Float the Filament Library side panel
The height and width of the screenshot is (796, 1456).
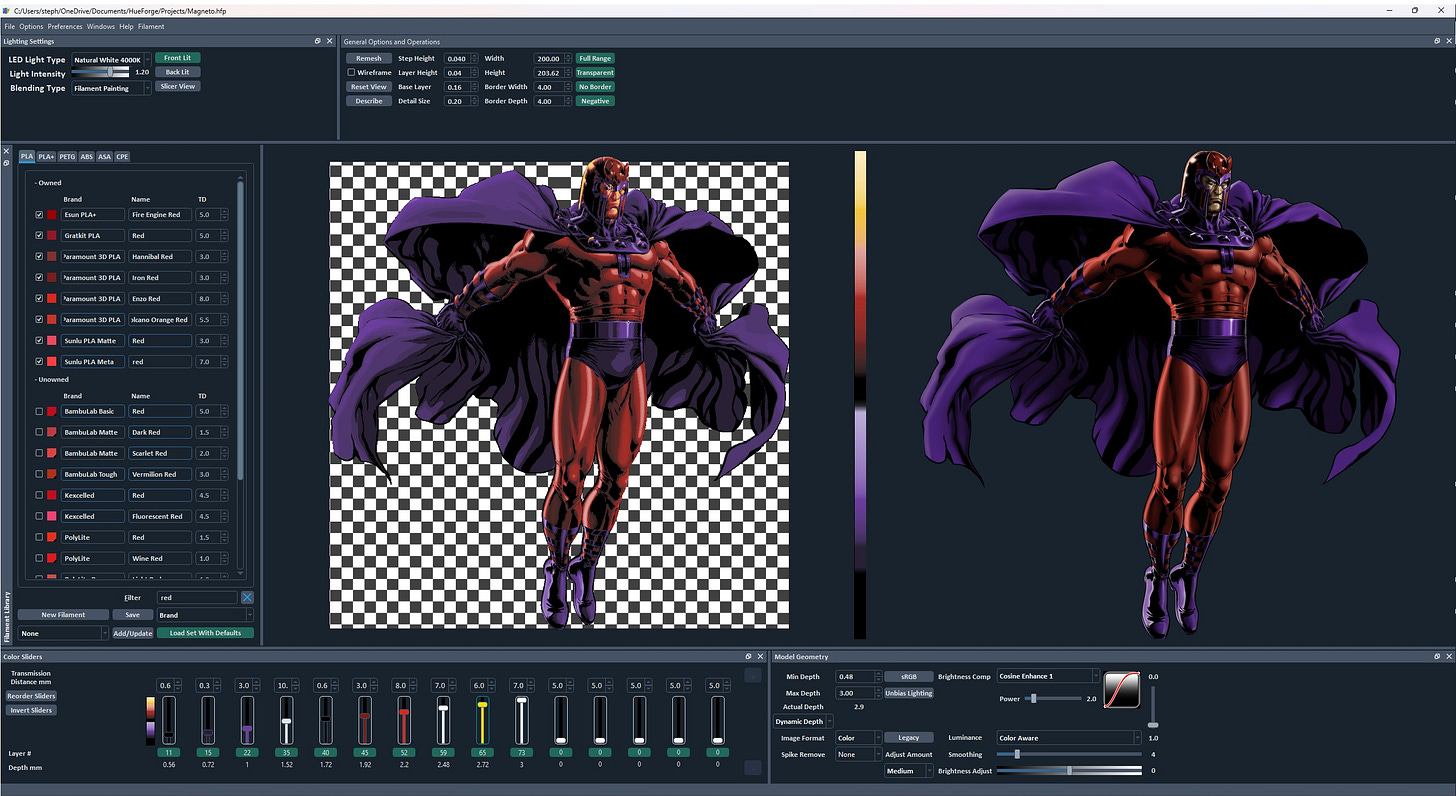coord(6,162)
